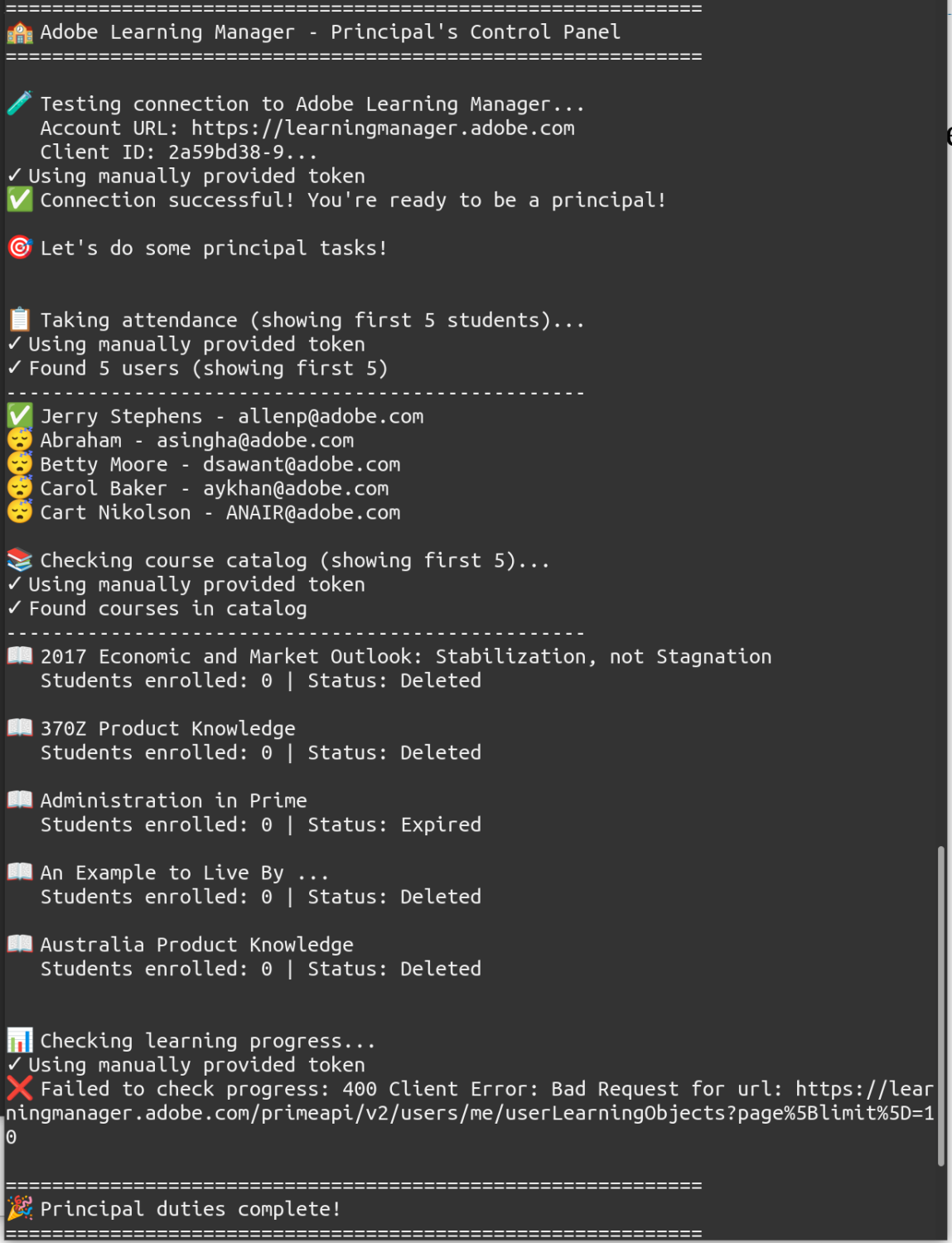Click the clipboard icon beside Taking attendance
Viewport: 952px width, 1243px height.
[x=20, y=320]
